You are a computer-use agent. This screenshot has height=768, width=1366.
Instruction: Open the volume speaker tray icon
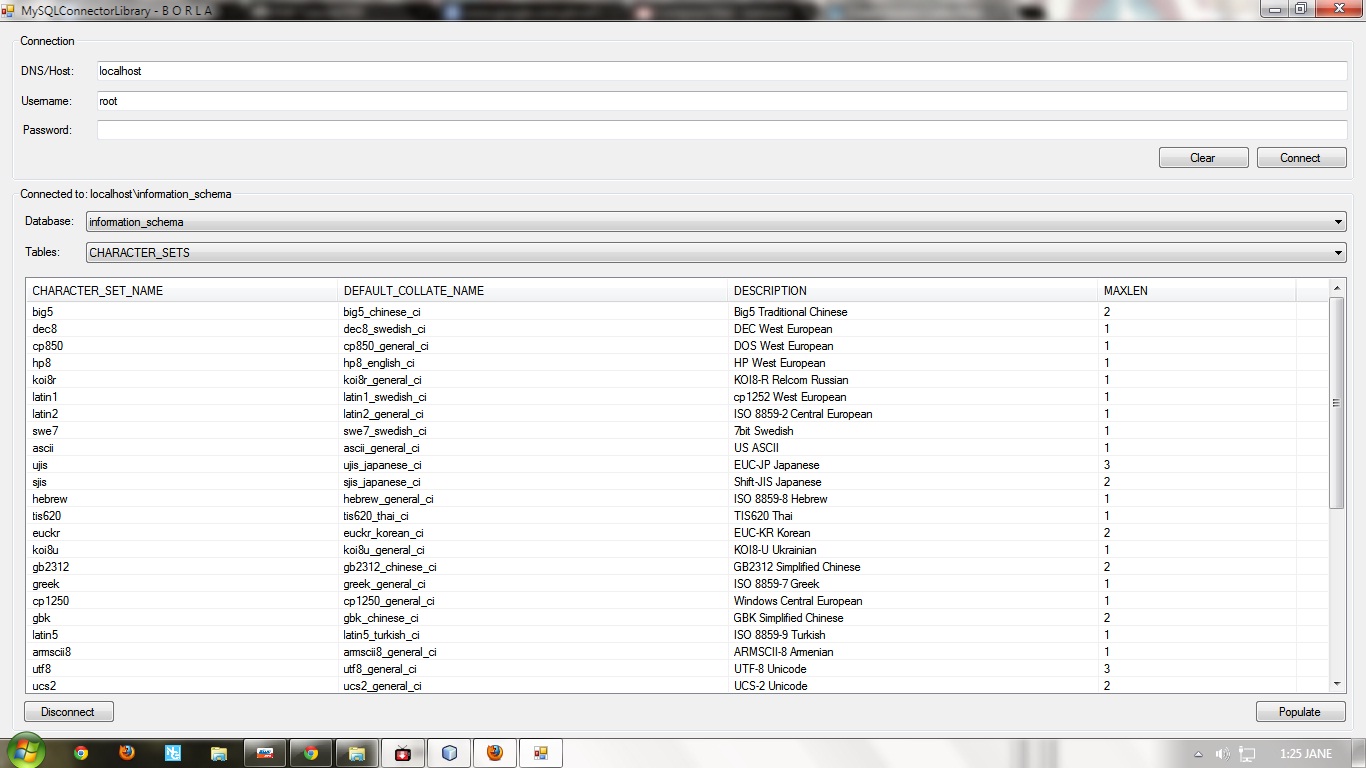[1222, 754]
